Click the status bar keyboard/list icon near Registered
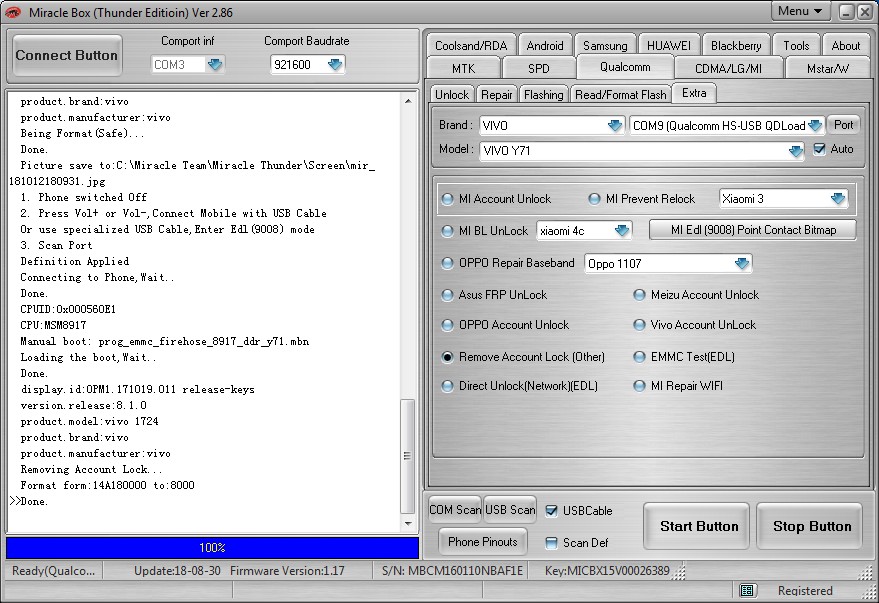Screen dimensions: 879x603 [x=747, y=590]
